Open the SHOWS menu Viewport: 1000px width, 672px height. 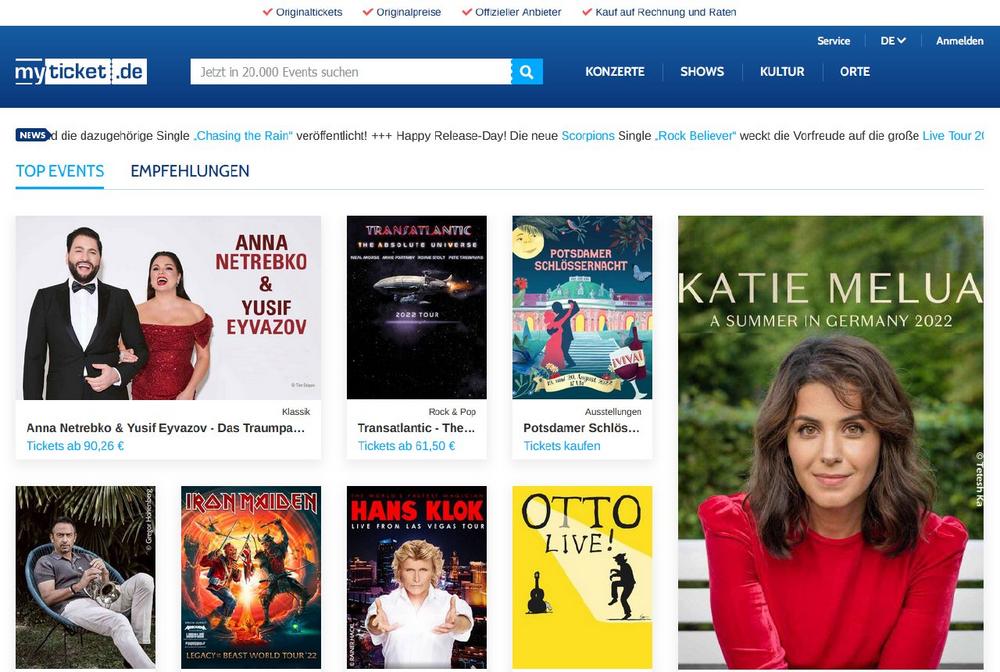(x=702, y=72)
